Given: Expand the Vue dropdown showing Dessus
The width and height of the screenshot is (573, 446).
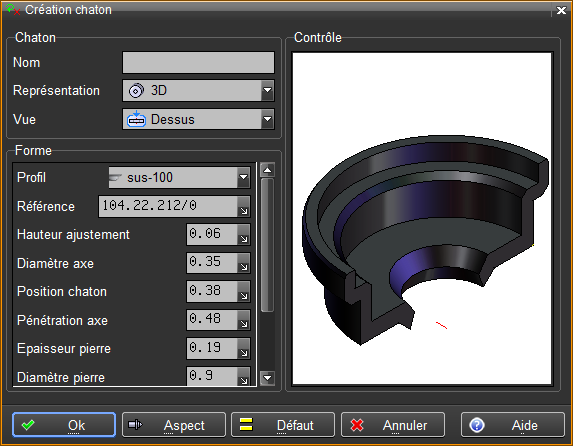Looking at the screenshot, I should (x=198, y=119).
